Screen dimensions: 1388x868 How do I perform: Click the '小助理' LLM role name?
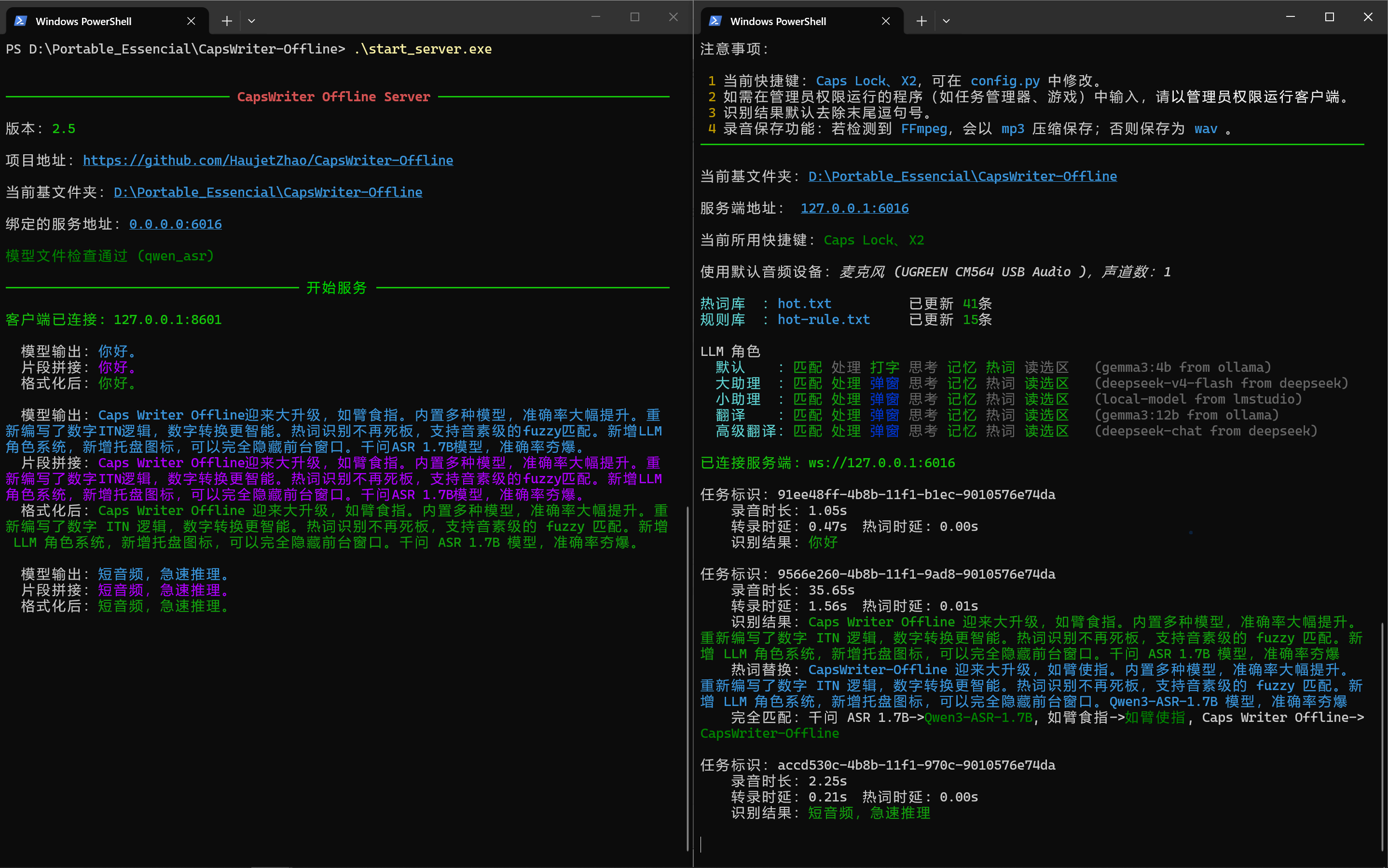tap(738, 400)
